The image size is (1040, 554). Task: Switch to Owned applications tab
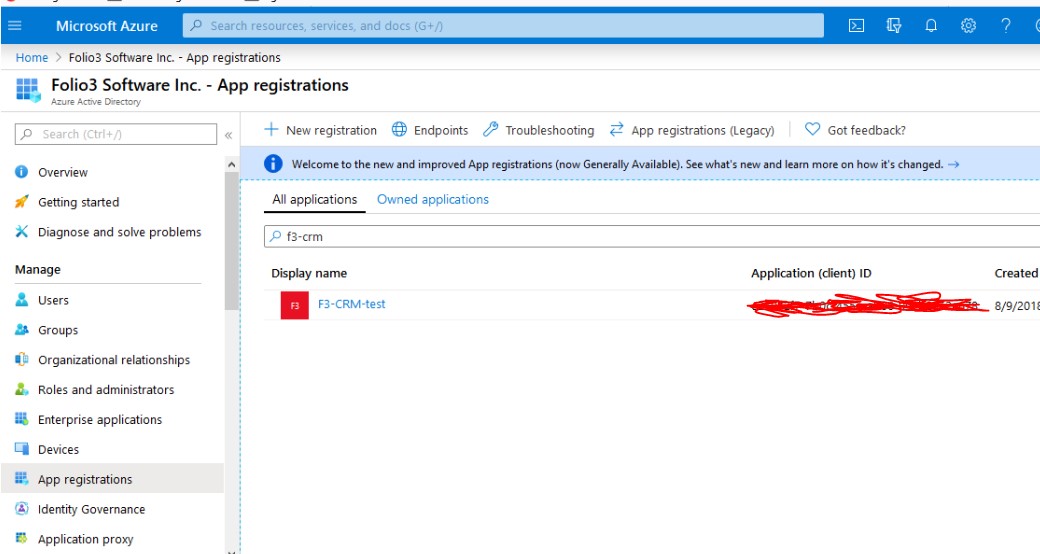coord(432,200)
